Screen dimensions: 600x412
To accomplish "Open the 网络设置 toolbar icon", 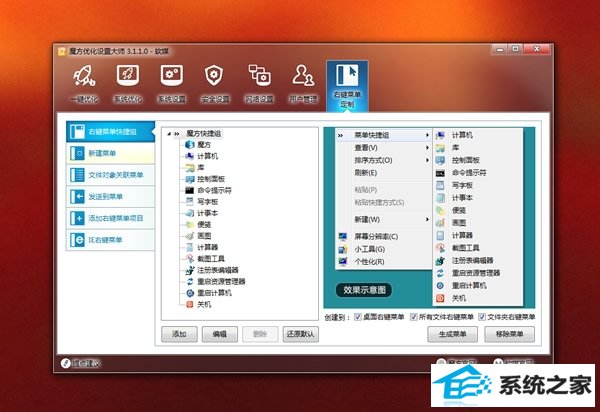I will pos(259,75).
